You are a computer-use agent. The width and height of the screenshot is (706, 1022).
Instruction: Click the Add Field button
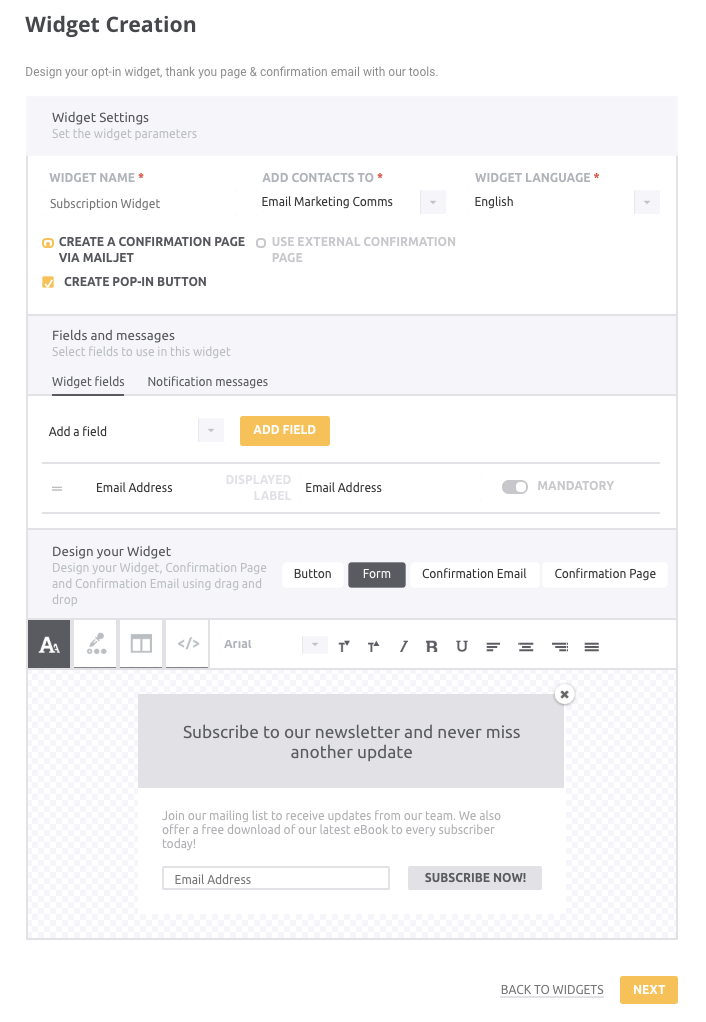pyautogui.click(x=285, y=431)
